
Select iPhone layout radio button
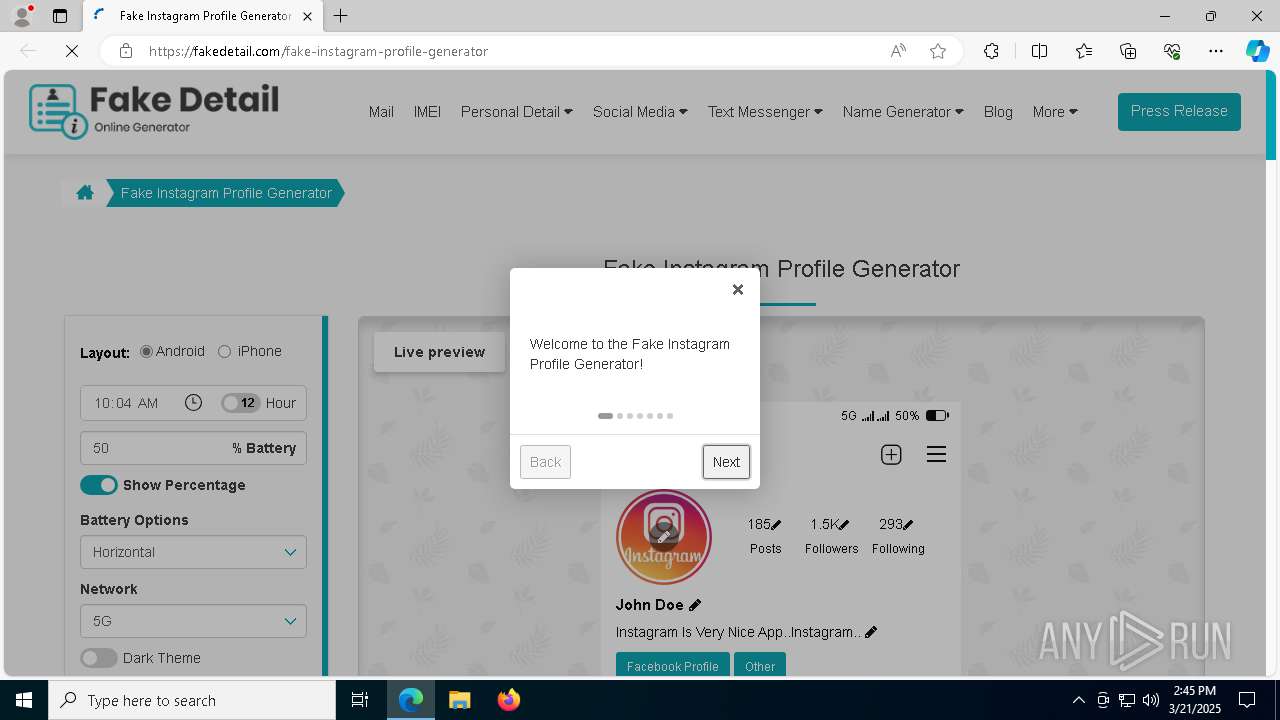224,351
